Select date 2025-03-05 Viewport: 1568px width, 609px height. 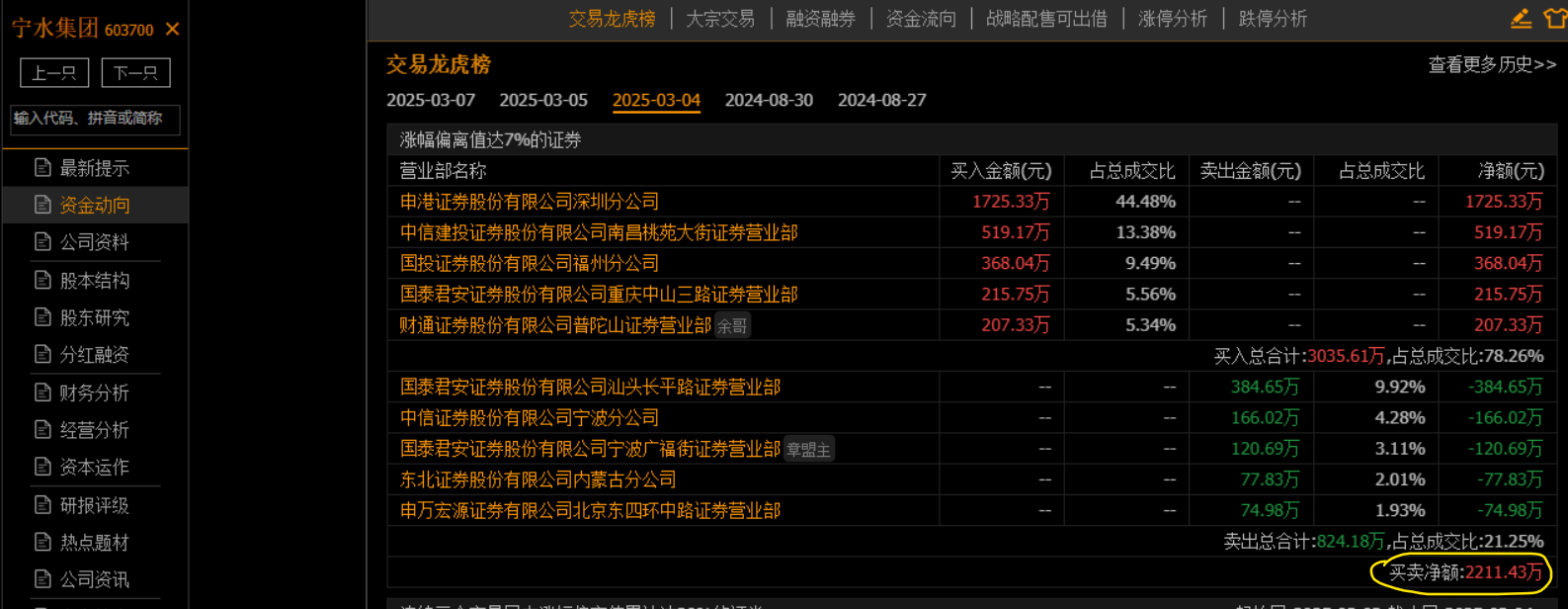coord(543,100)
